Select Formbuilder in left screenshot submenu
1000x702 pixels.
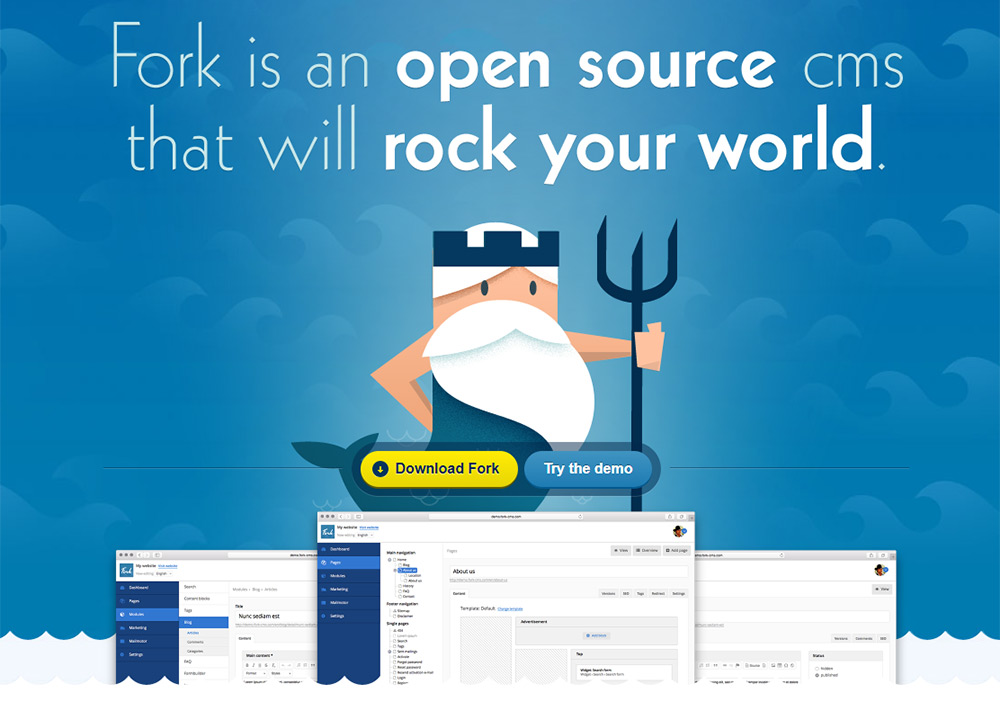coord(203,673)
